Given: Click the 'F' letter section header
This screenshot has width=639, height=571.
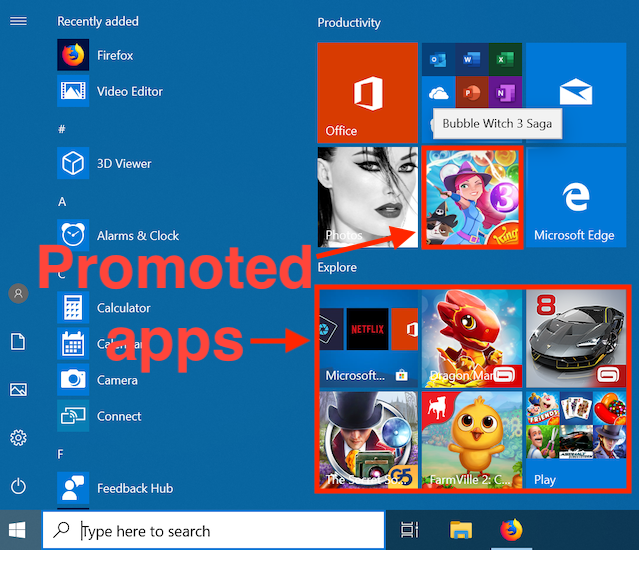Looking at the screenshot, I should 60,454.
